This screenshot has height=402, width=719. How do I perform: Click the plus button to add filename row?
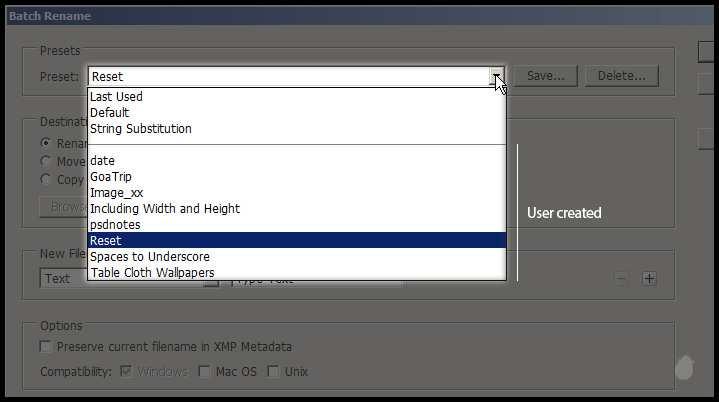tap(649, 279)
